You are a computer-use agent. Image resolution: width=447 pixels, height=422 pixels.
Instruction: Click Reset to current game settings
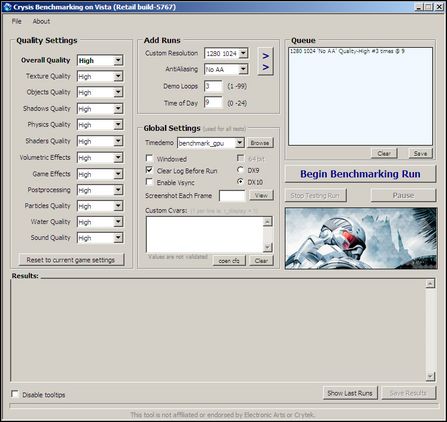71,260
